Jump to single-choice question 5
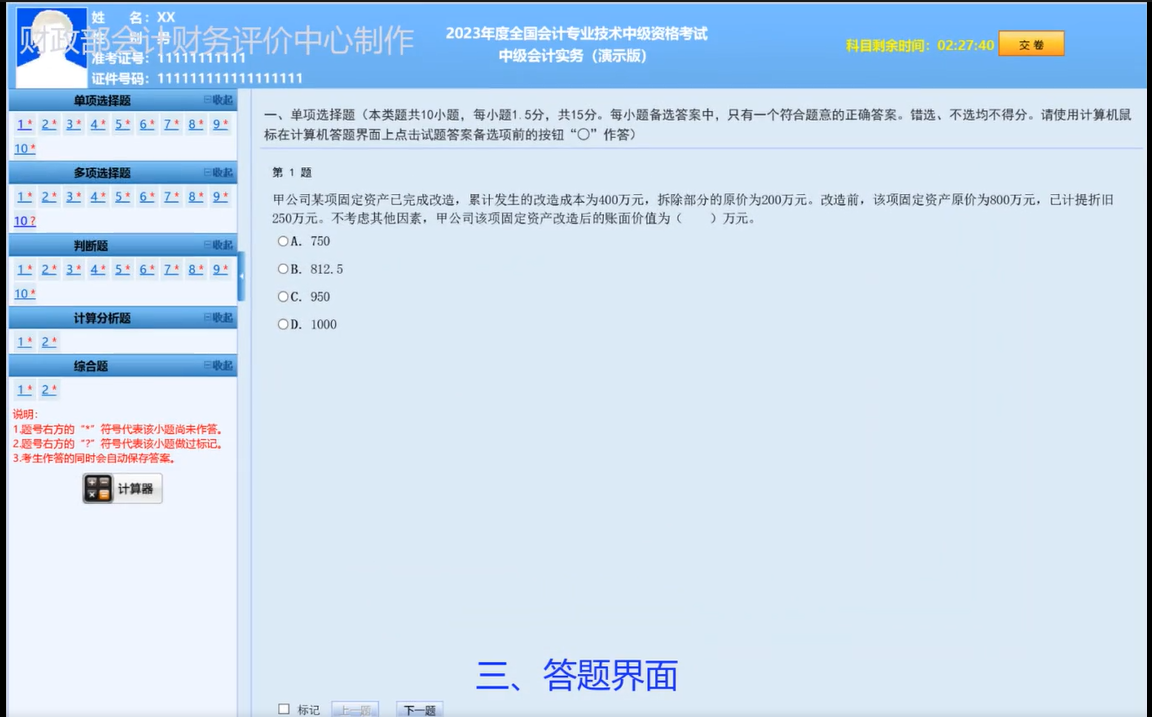The width and height of the screenshot is (1152, 717). 118,124
